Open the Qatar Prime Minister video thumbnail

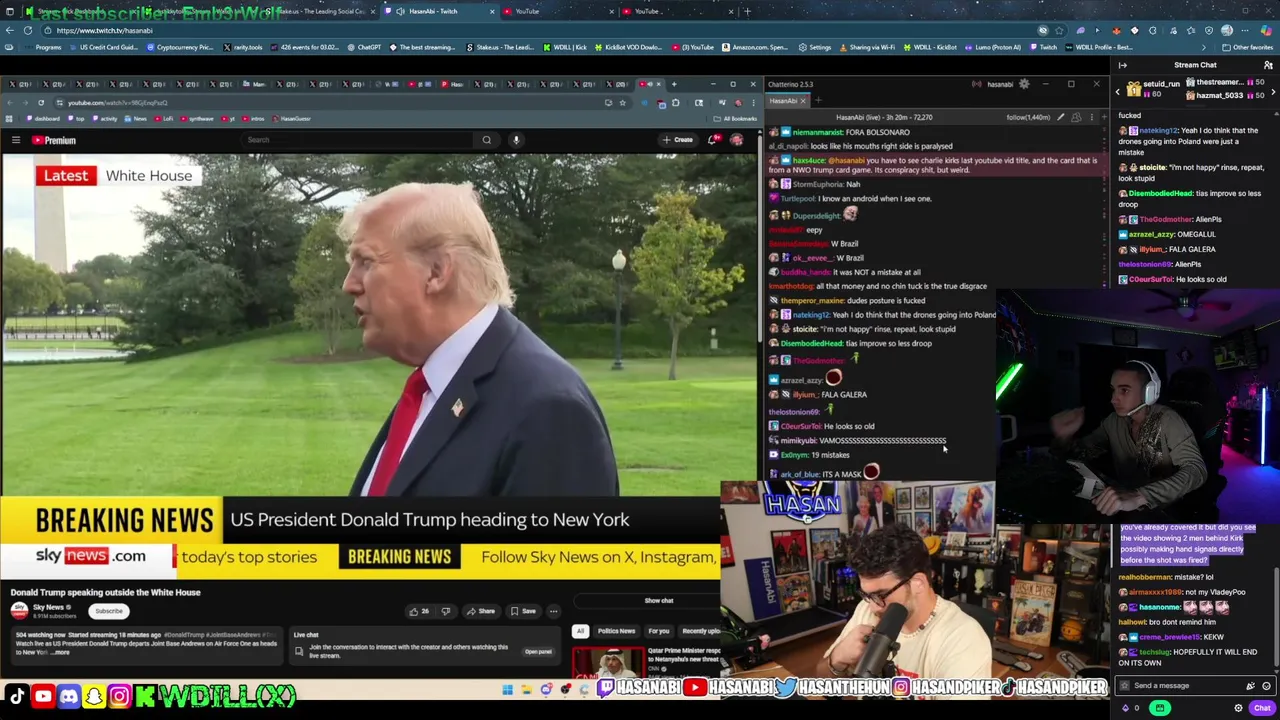pos(608,661)
